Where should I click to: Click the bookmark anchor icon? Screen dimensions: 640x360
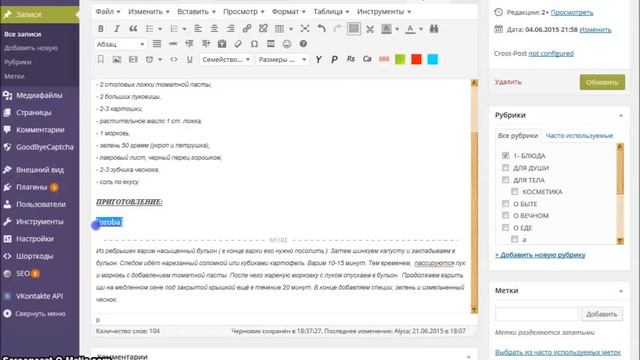[100, 60]
